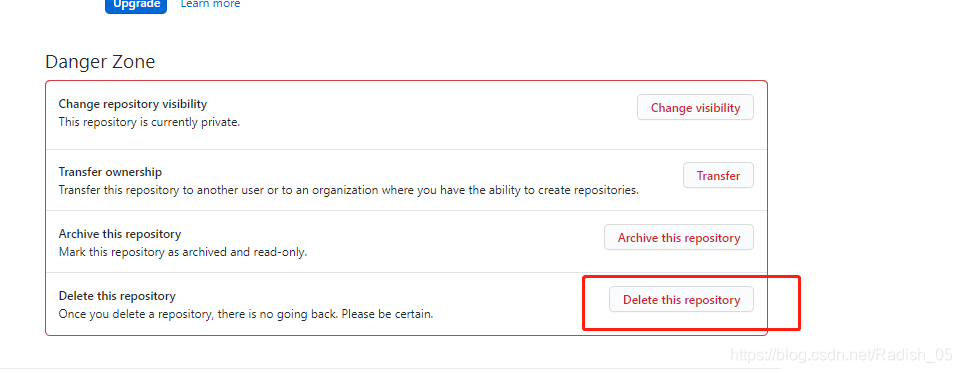Click the 'This repository is currently private.' text
This screenshot has width=962, height=373.
click(x=149, y=122)
